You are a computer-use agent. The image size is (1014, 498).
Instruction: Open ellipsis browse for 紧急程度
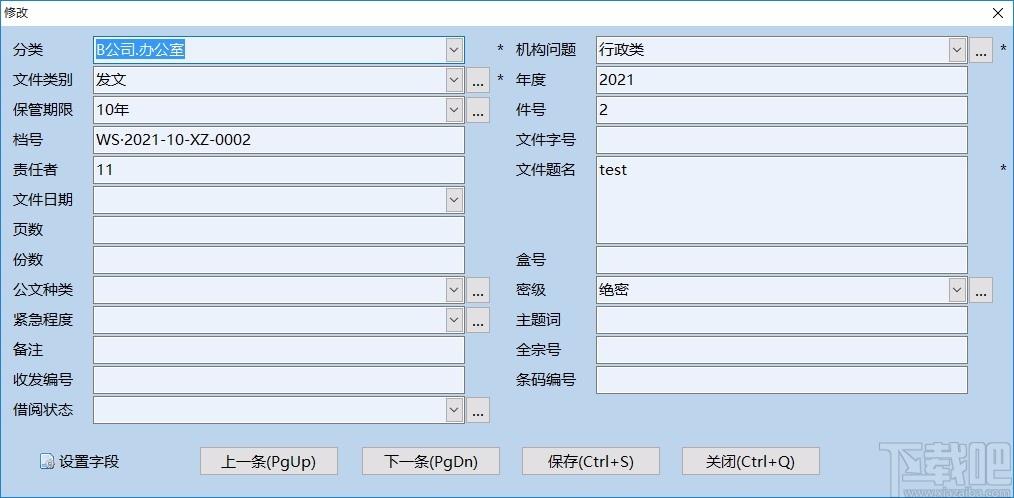coord(479,320)
